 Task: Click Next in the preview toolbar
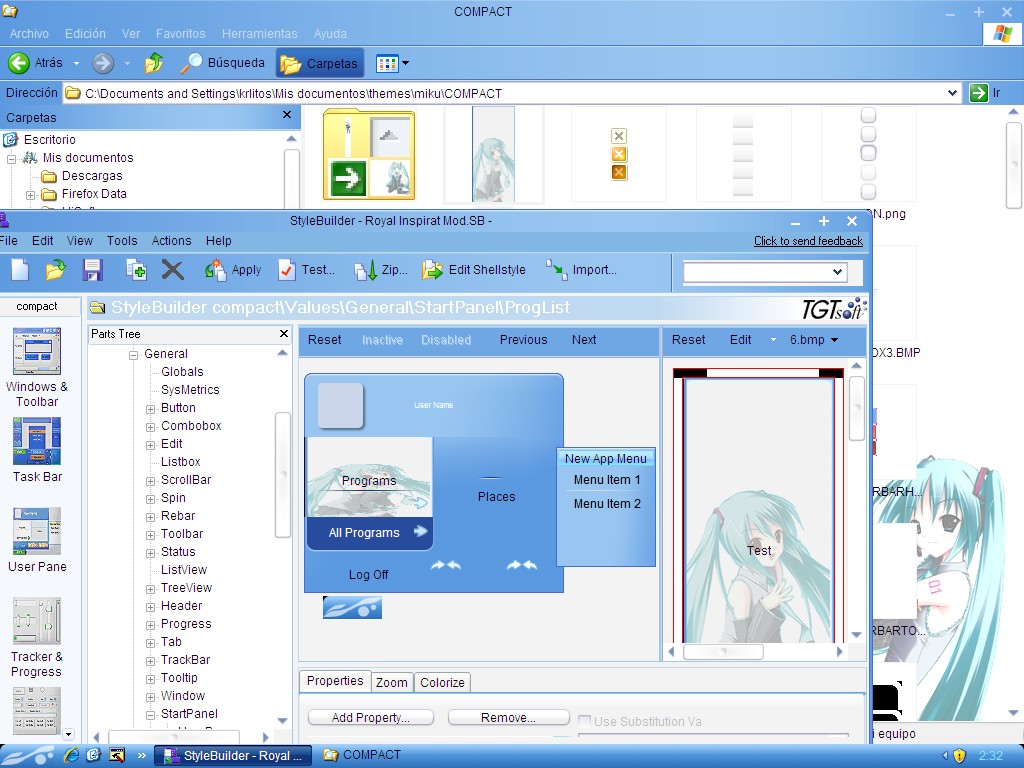(584, 340)
